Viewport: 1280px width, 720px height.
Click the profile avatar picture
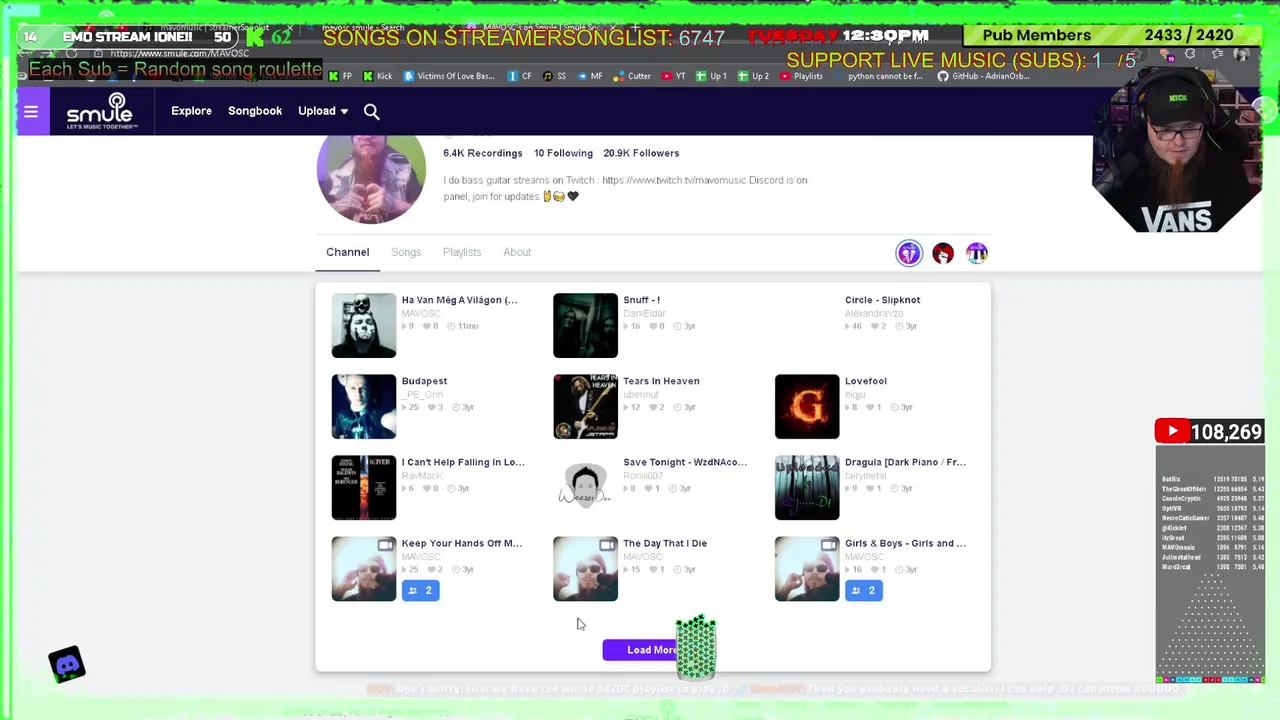pyautogui.click(x=371, y=178)
